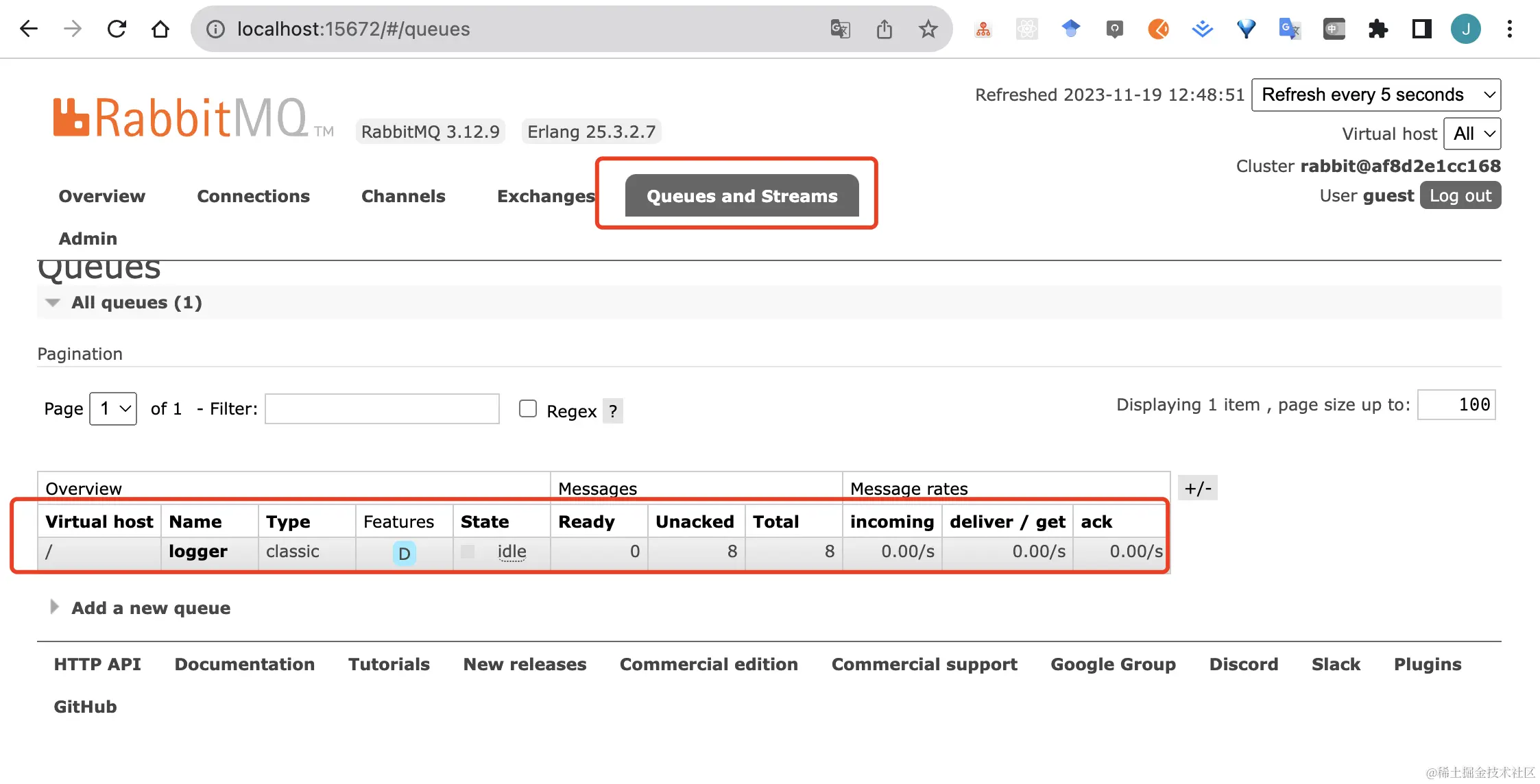Open the share icon in address bar
The height and width of the screenshot is (784, 1540).
click(x=885, y=29)
